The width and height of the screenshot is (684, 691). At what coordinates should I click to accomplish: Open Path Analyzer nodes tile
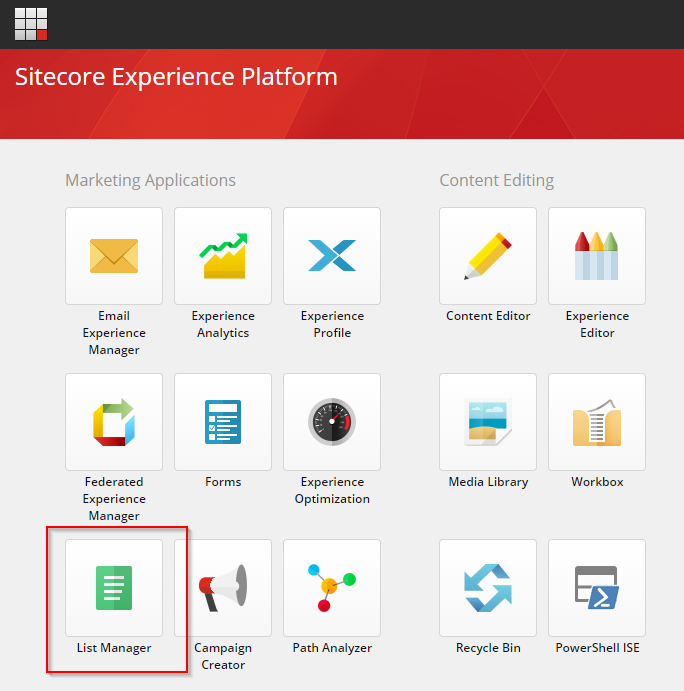coord(332,588)
